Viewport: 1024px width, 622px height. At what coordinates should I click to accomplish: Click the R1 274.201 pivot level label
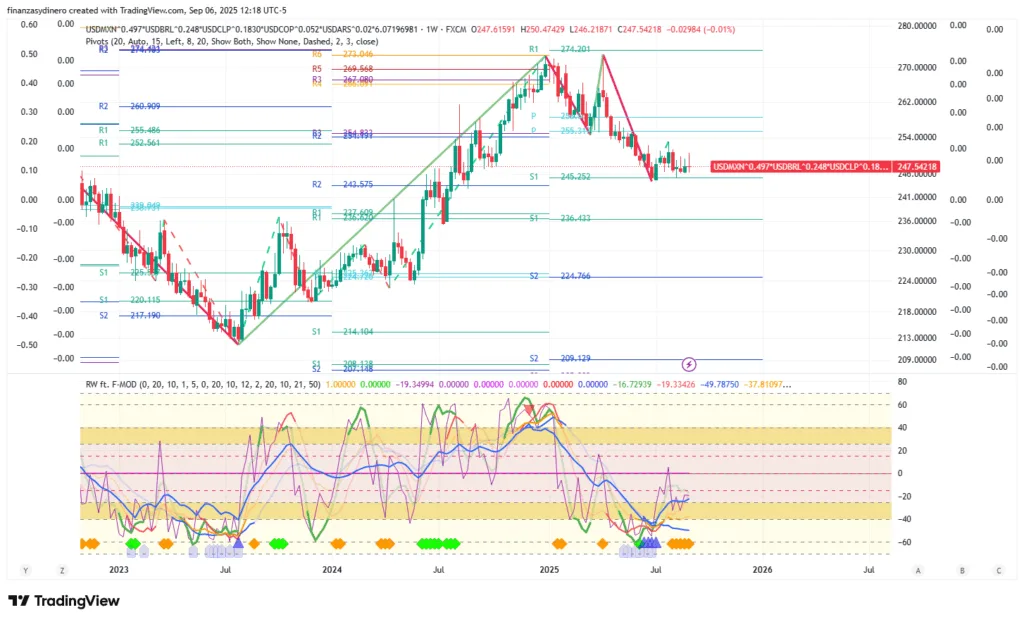click(560, 49)
